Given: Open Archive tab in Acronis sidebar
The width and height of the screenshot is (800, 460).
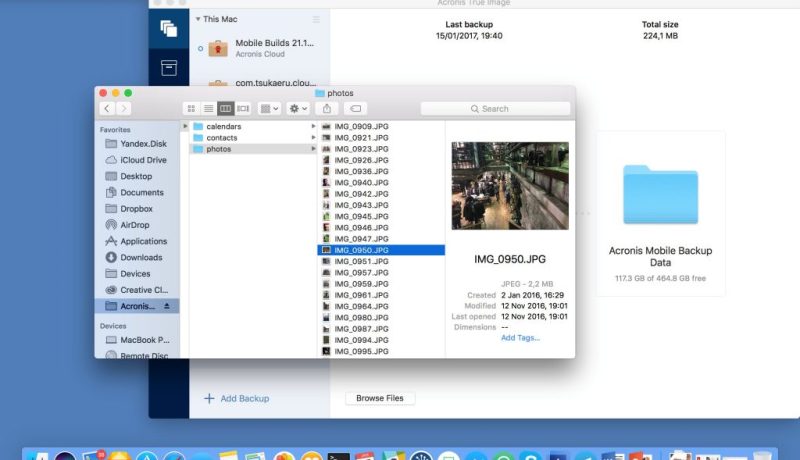Looking at the screenshot, I should click(169, 68).
